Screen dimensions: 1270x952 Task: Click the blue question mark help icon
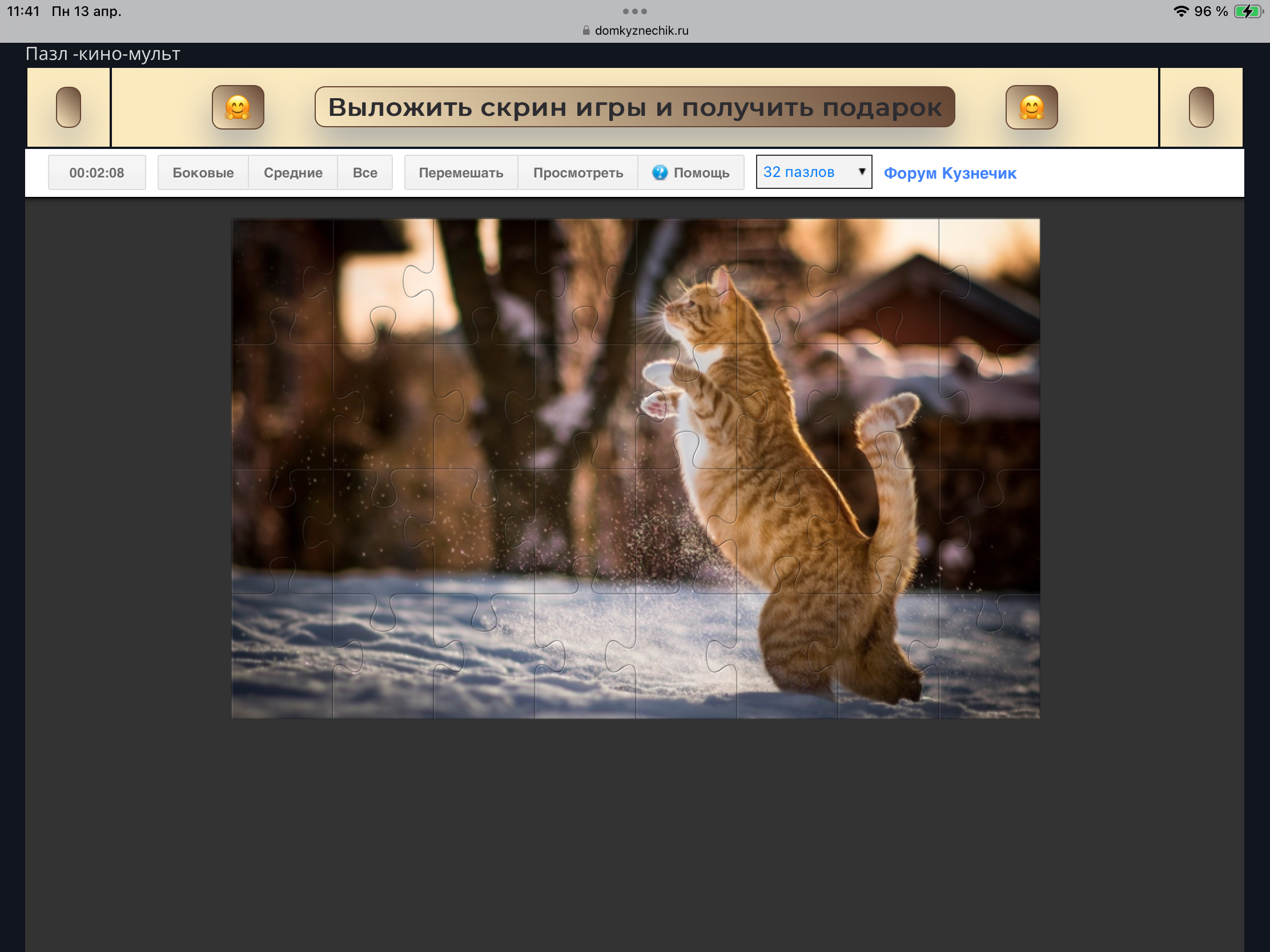660,172
